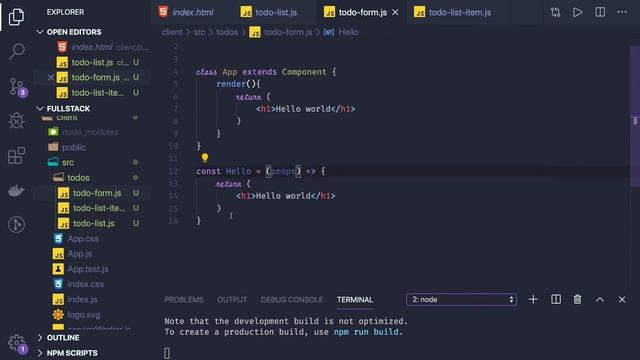Open the OUTPUT panel tab
Viewport: 640px width, 360px height.
coord(232,300)
